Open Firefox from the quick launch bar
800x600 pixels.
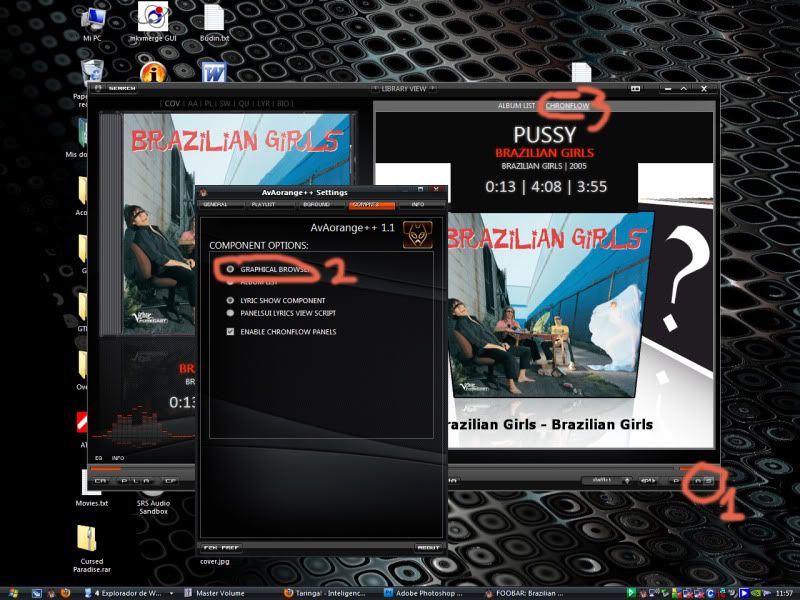point(65,593)
